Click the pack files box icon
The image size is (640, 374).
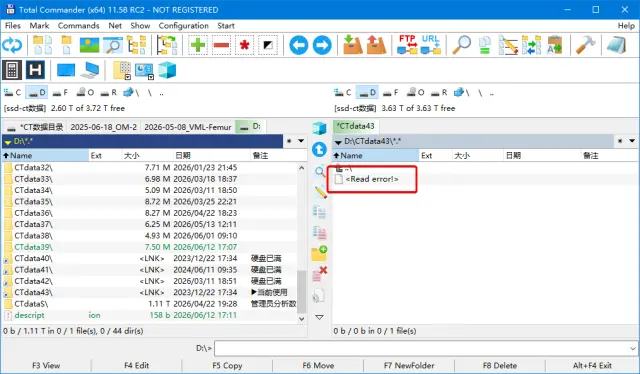point(353,45)
